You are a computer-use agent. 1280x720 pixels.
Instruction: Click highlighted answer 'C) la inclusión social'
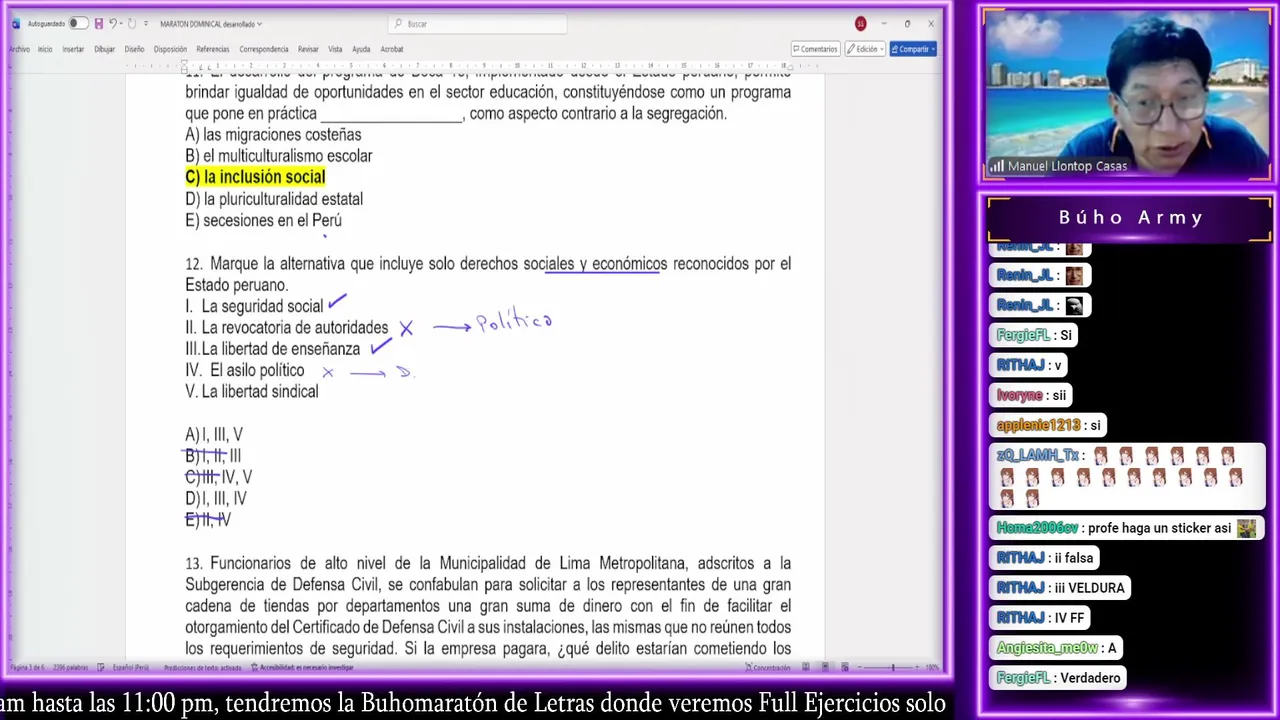(x=255, y=177)
